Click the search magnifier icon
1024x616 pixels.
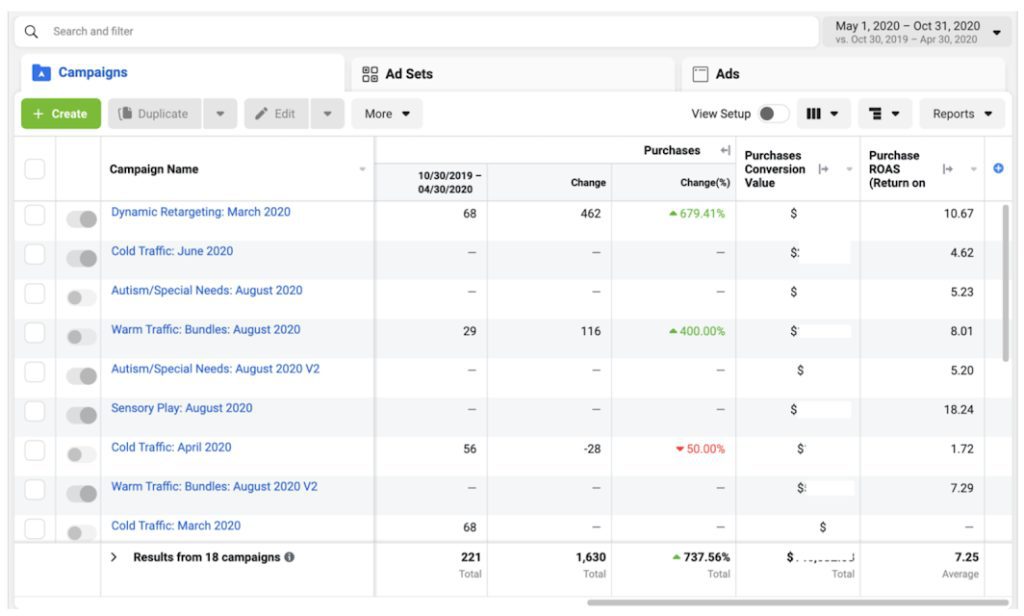click(31, 32)
